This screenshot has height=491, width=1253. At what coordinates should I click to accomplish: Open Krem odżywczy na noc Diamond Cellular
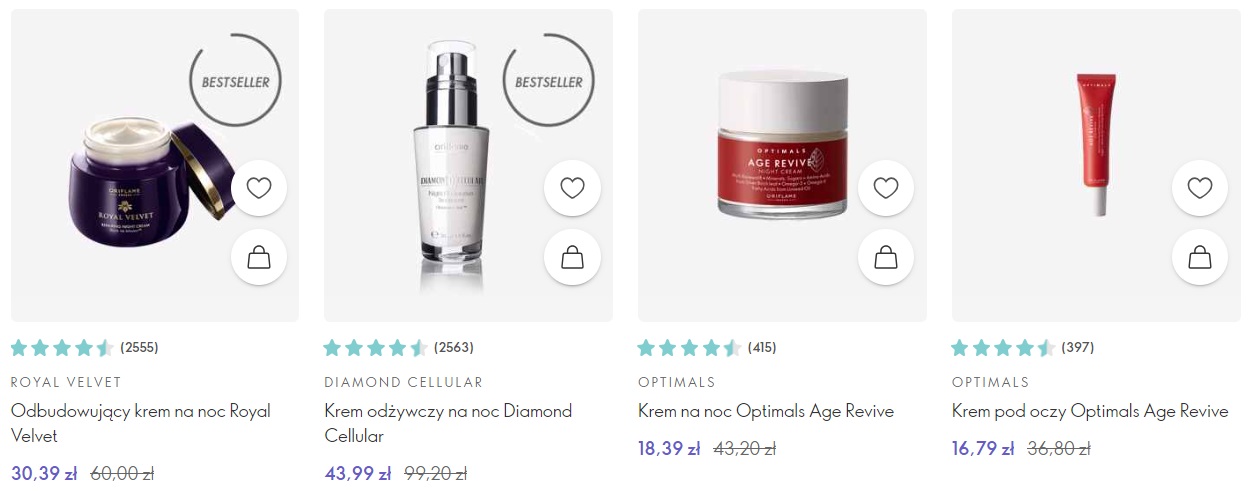point(448,423)
